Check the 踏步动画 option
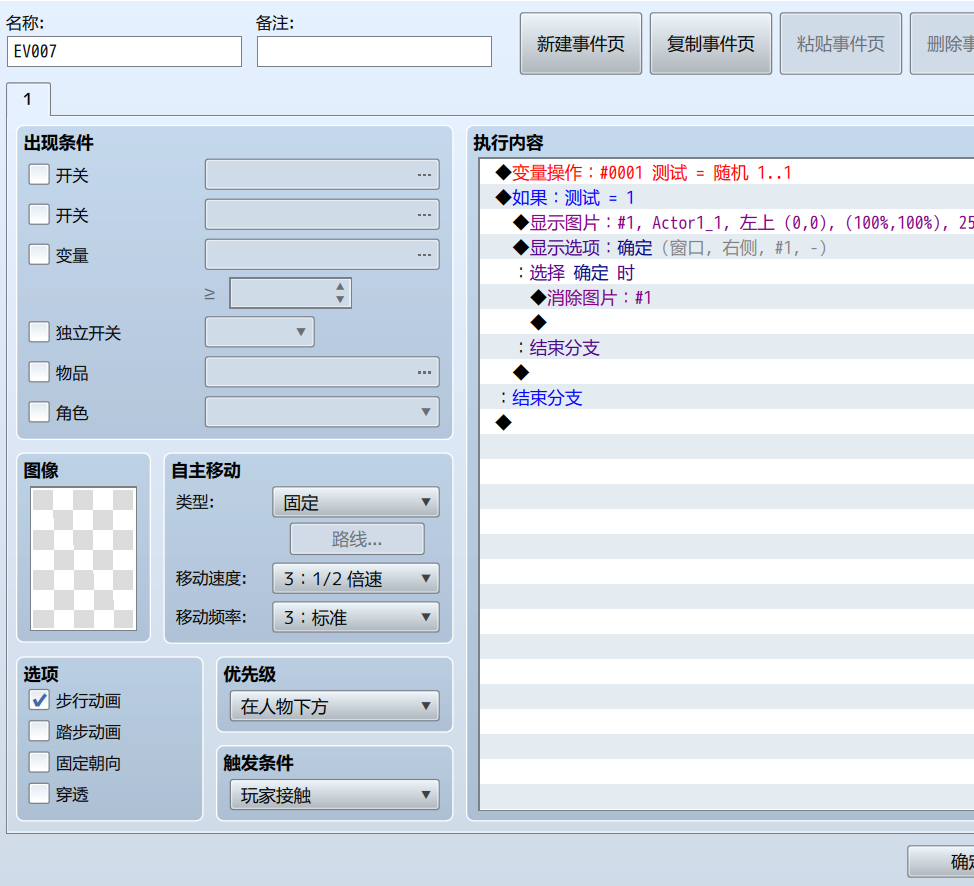The width and height of the screenshot is (974, 886). tap(39, 731)
